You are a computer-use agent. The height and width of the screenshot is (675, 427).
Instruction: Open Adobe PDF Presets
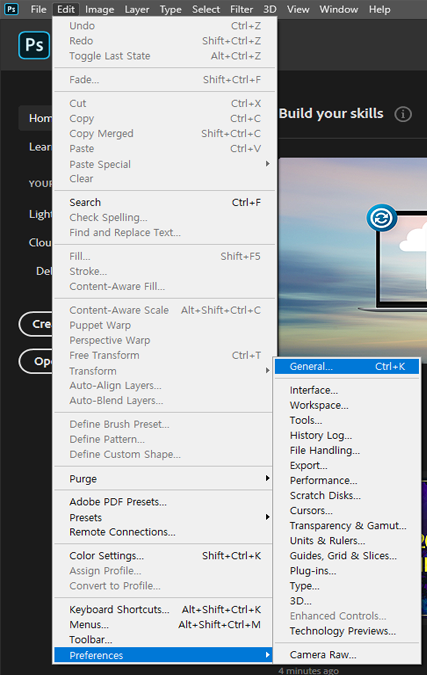point(165,502)
